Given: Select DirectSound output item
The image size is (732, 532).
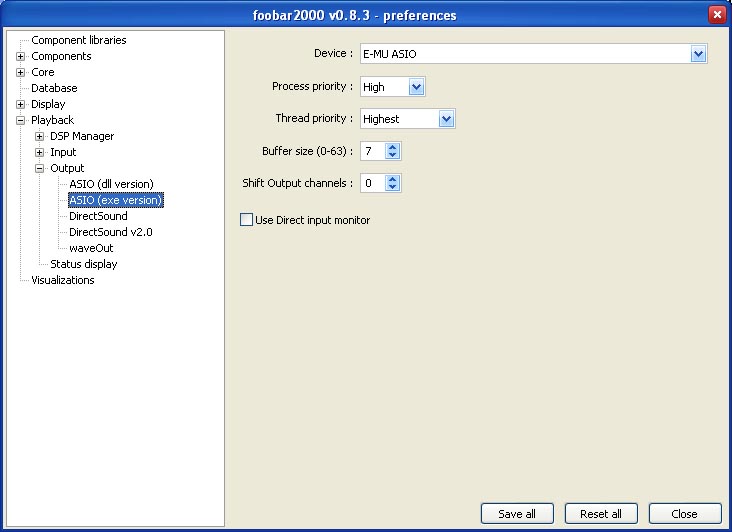Looking at the screenshot, I should pyautogui.click(x=98, y=216).
